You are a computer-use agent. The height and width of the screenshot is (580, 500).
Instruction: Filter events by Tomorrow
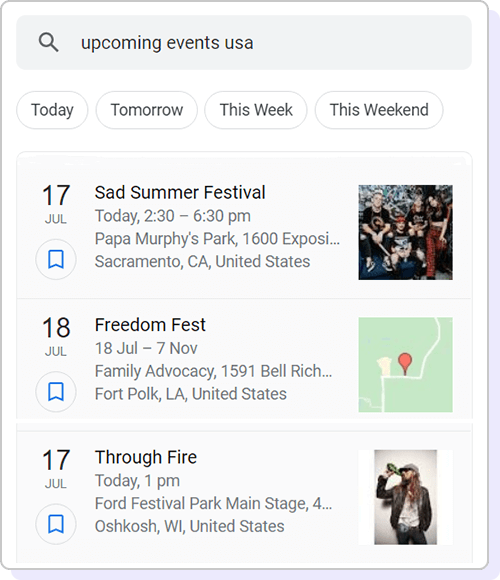coord(146,110)
